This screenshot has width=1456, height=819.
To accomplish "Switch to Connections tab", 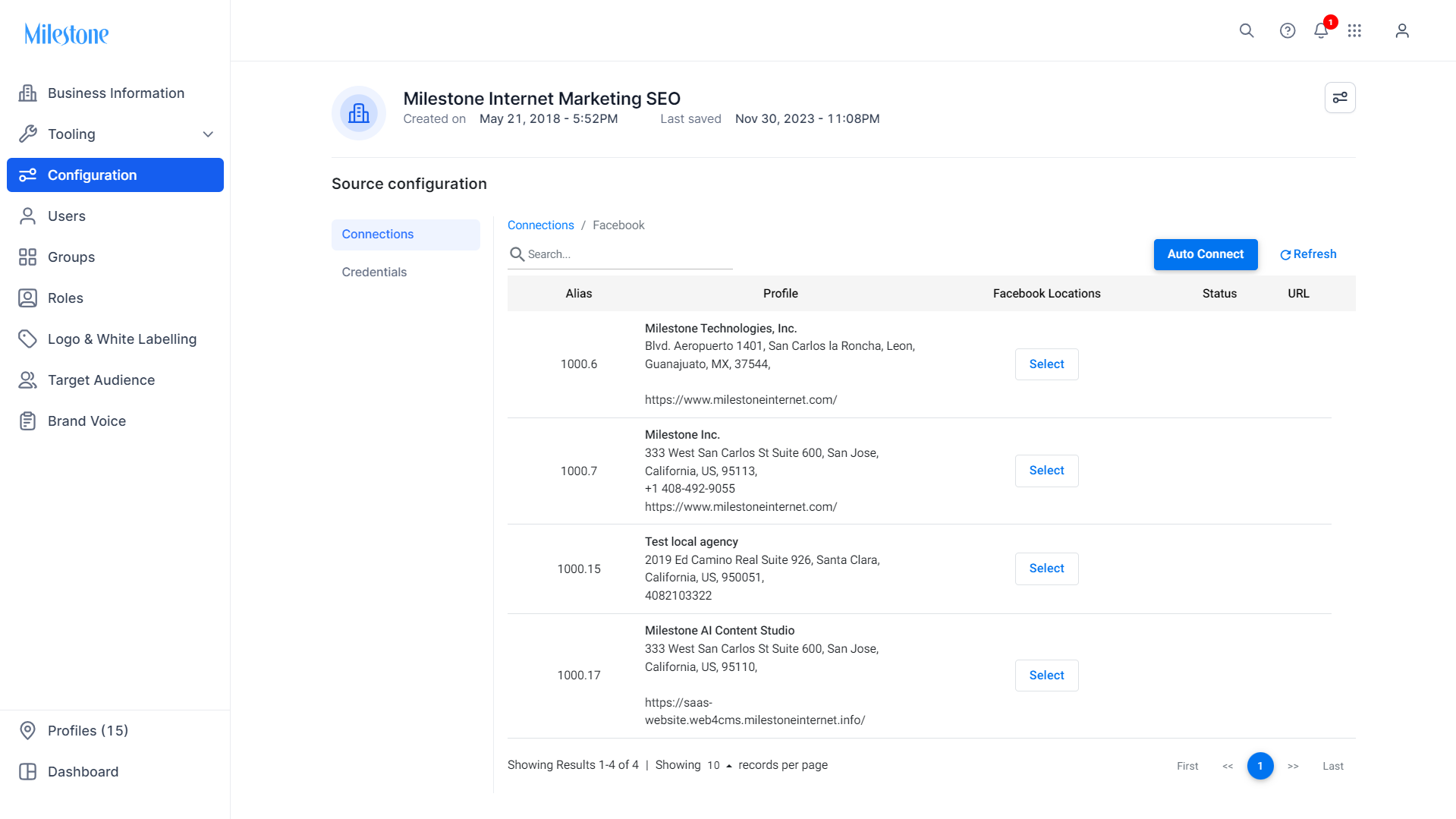I will [x=406, y=235].
